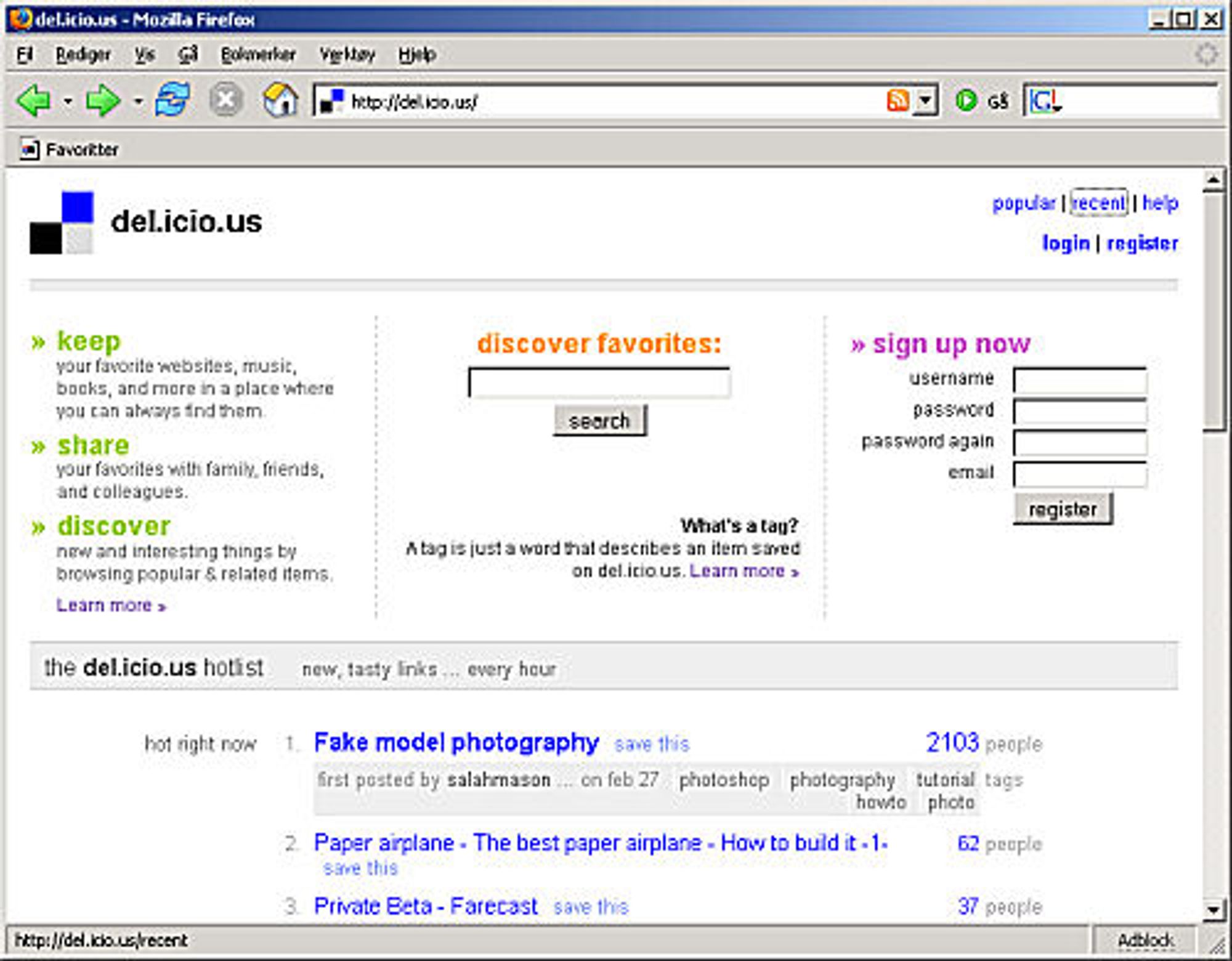1232x961 pixels.
Task: Click the del.icio.us logo squares
Action: pyautogui.click(x=62, y=223)
